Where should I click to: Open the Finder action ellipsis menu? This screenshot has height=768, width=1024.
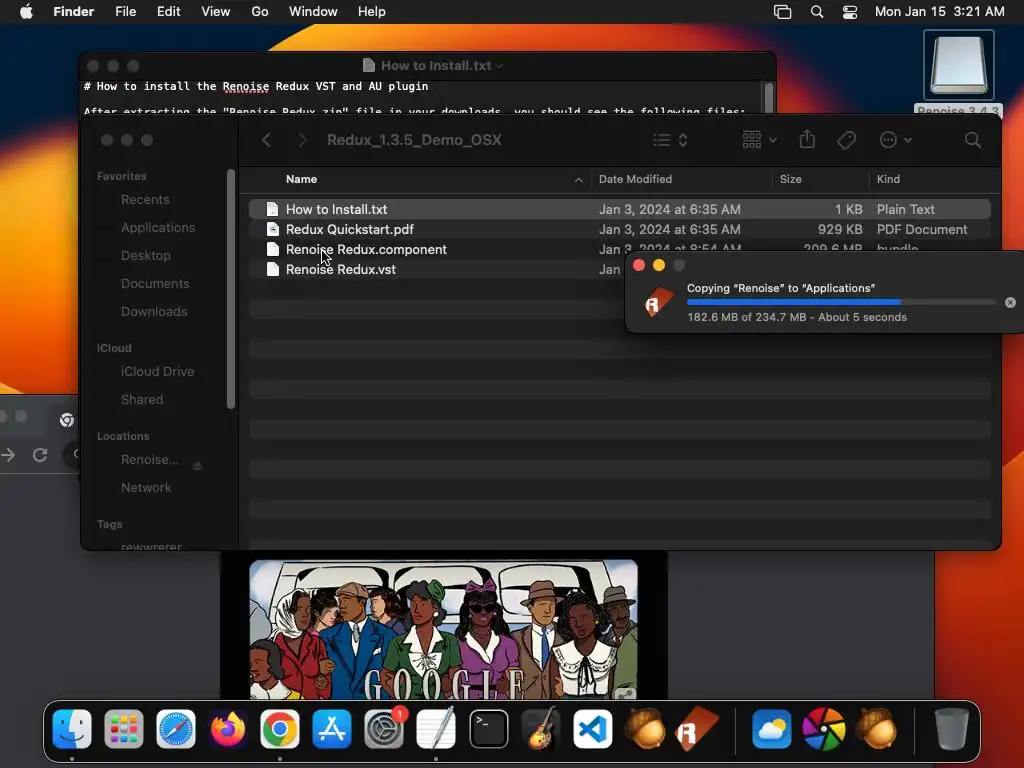[895, 140]
